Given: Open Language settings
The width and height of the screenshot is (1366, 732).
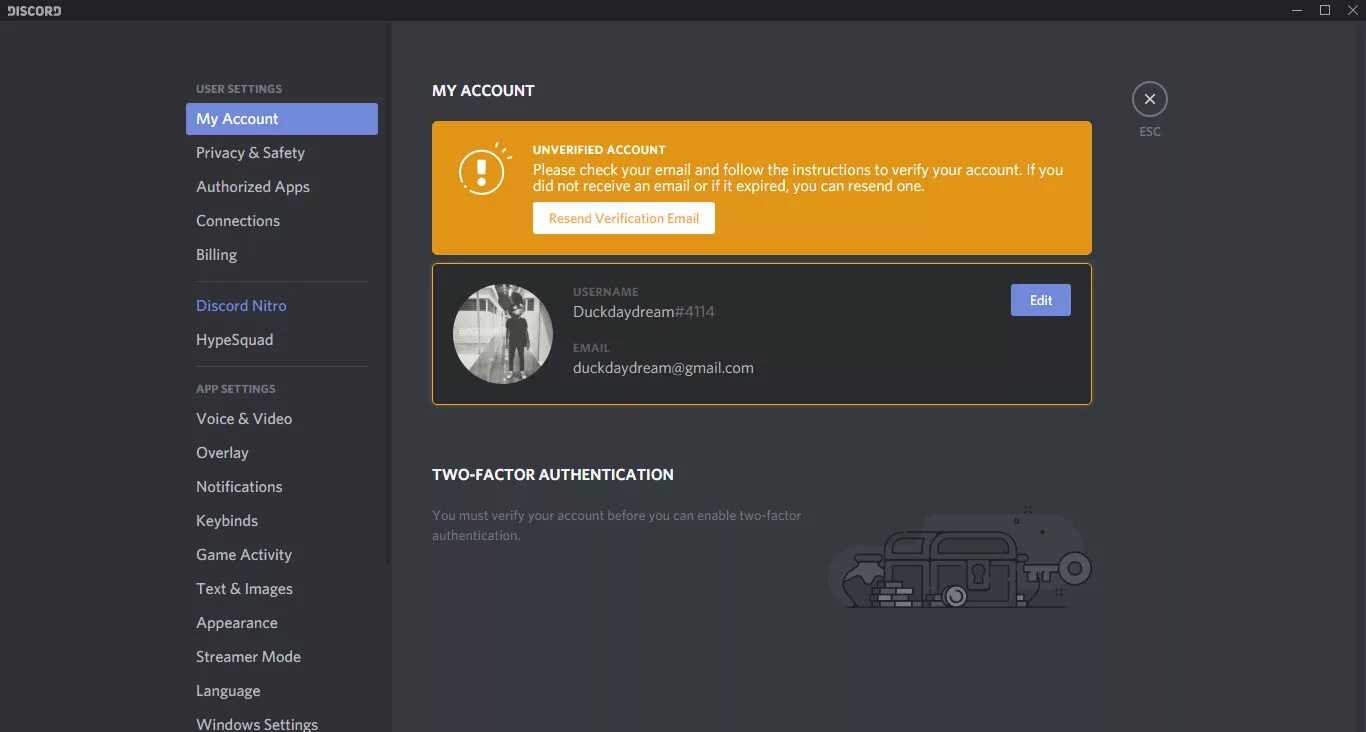Looking at the screenshot, I should [282, 691].
